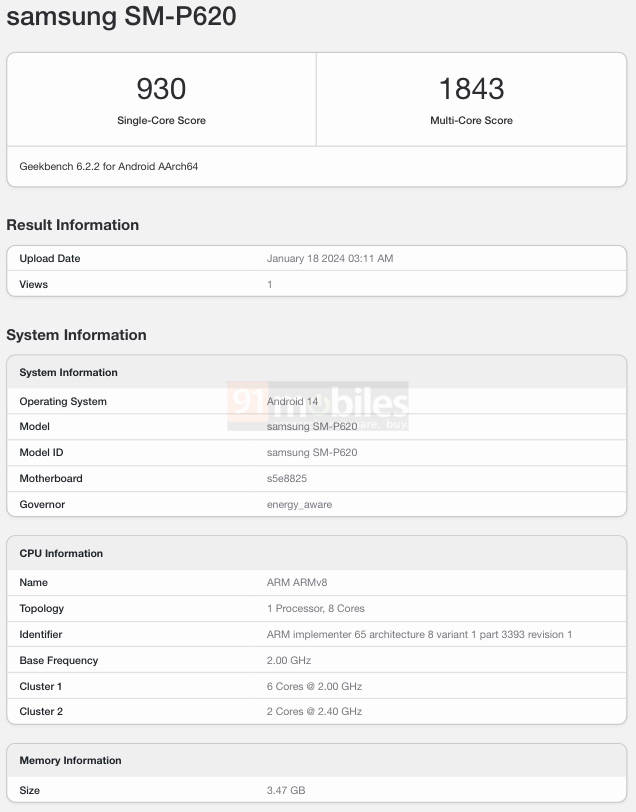Image resolution: width=636 pixels, height=812 pixels.
Task: Select the Android 14 operating system value
Action: pos(292,401)
